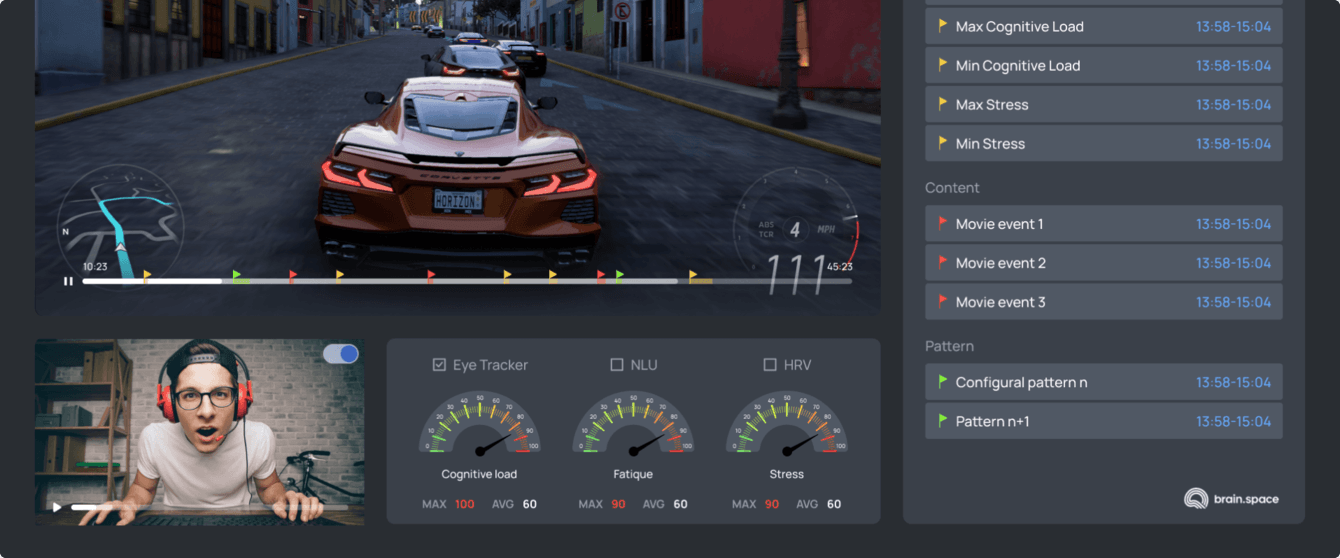The height and width of the screenshot is (558, 1340).
Task: Click the red flag icon beside Movie event 2
Action: pyautogui.click(x=942, y=262)
